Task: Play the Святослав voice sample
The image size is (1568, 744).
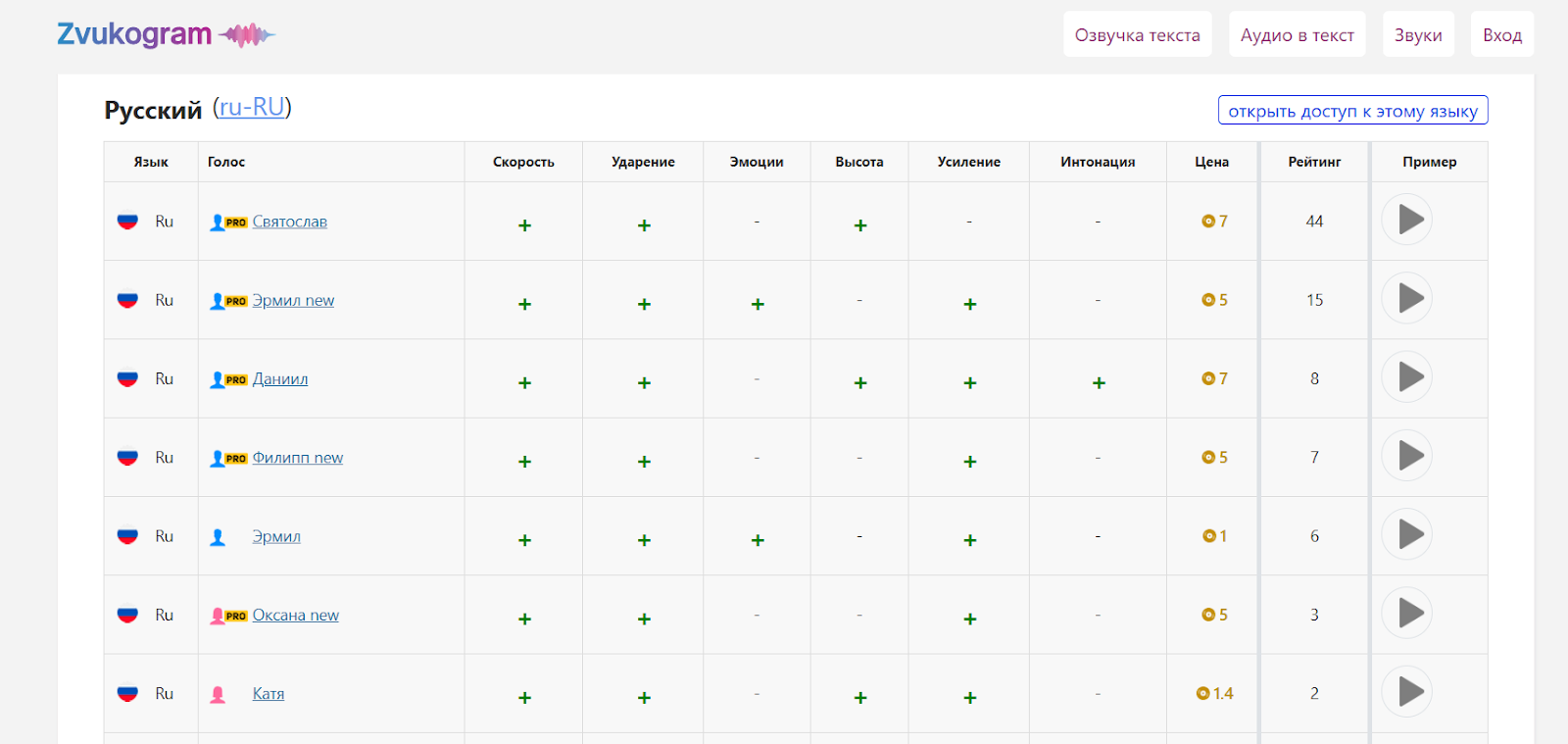Action: (1407, 220)
